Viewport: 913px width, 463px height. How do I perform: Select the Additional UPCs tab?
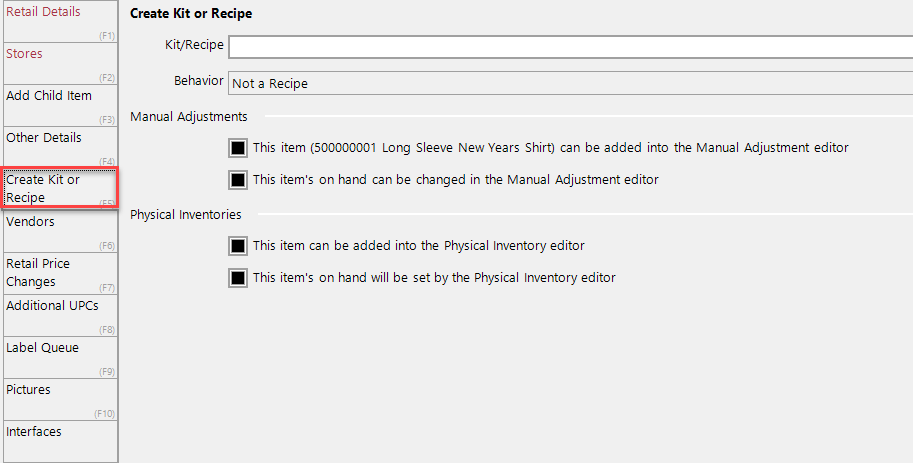point(61,315)
